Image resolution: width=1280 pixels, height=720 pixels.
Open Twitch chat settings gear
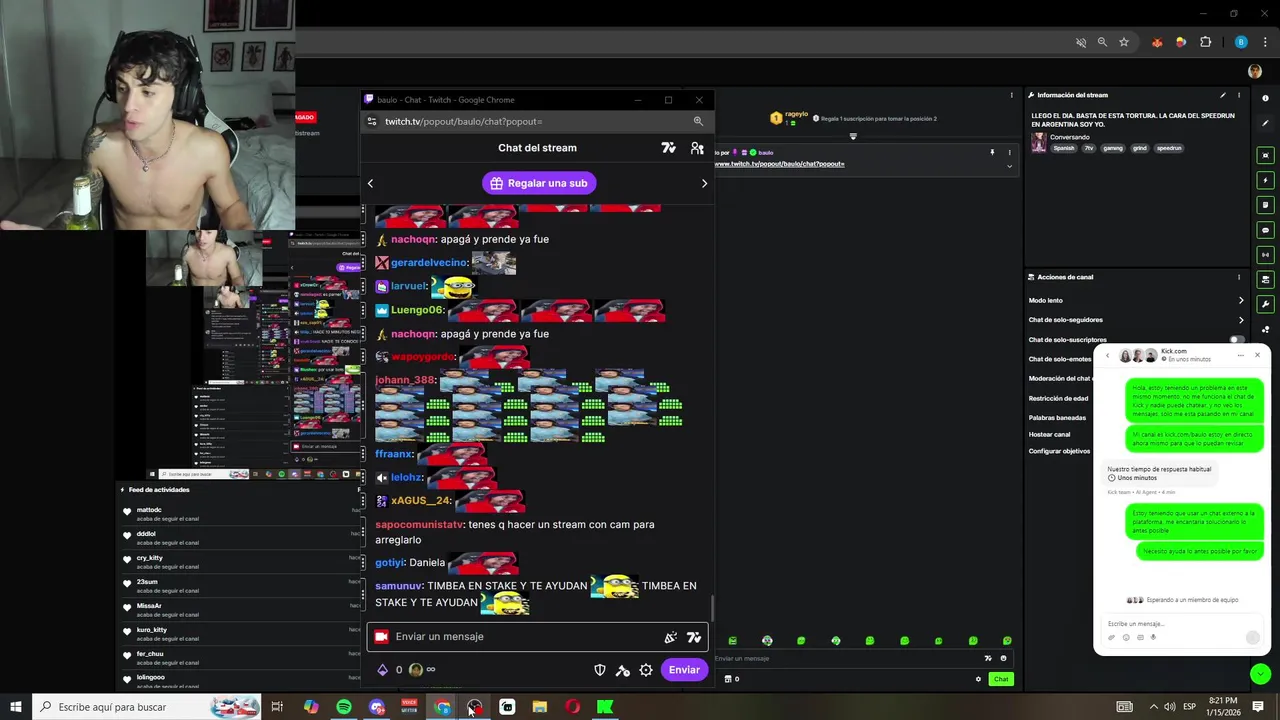(646, 670)
